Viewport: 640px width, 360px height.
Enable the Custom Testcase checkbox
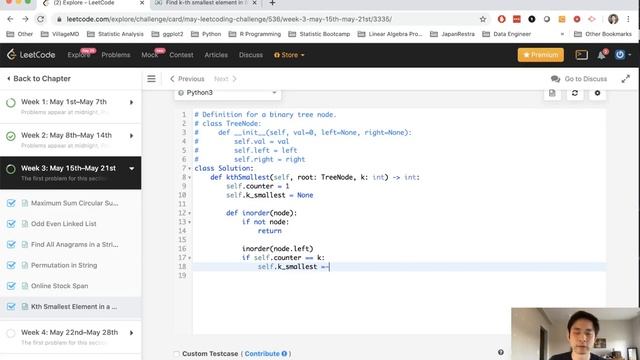[176, 354]
